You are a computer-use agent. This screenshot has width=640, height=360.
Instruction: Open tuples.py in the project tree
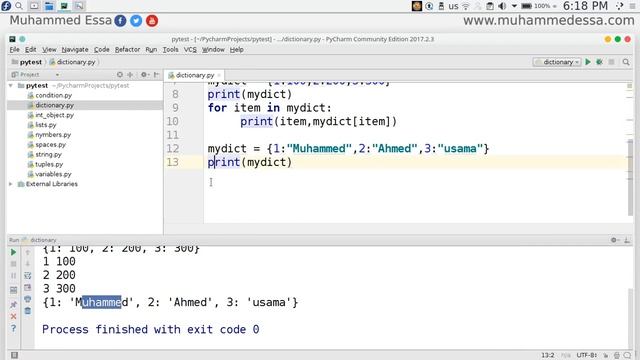[49, 164]
